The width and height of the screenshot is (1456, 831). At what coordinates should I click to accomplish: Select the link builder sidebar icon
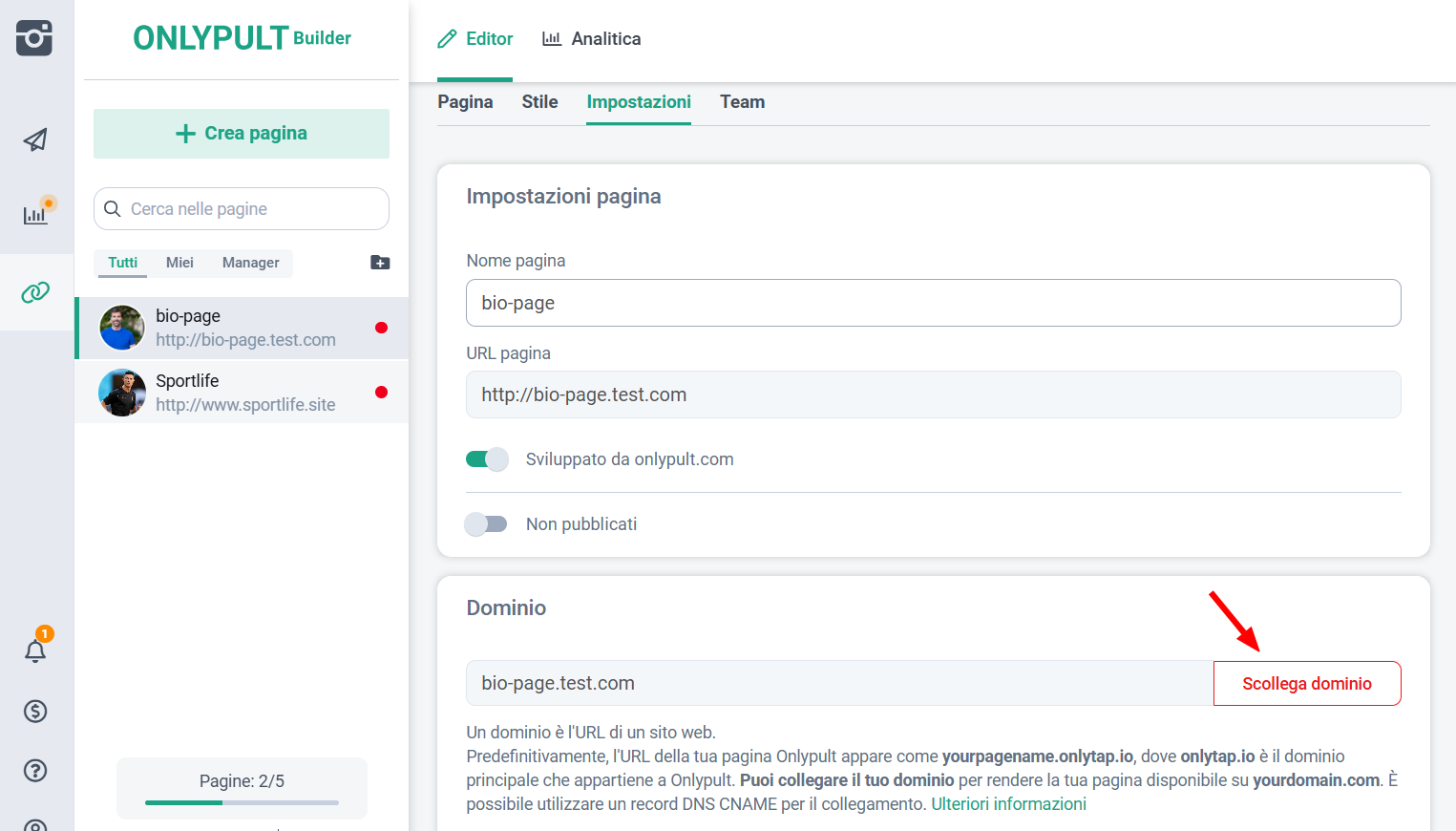tap(35, 292)
